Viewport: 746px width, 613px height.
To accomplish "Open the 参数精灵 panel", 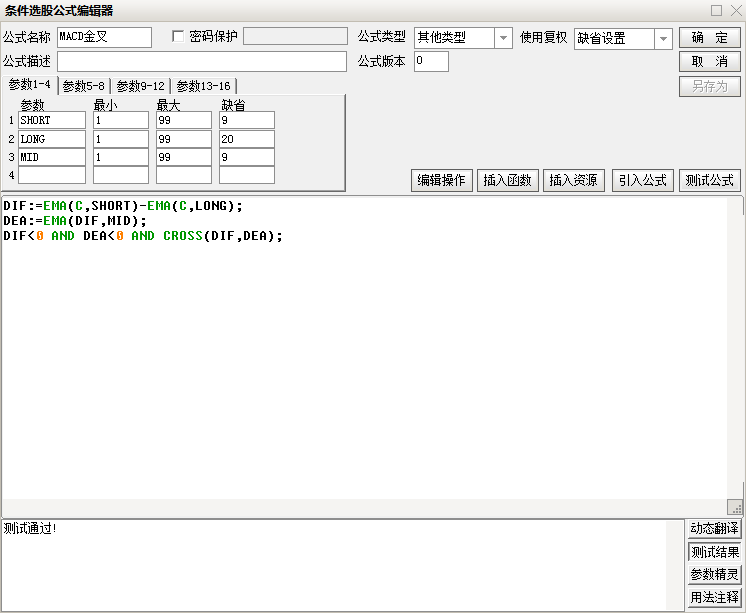I will [x=714, y=574].
